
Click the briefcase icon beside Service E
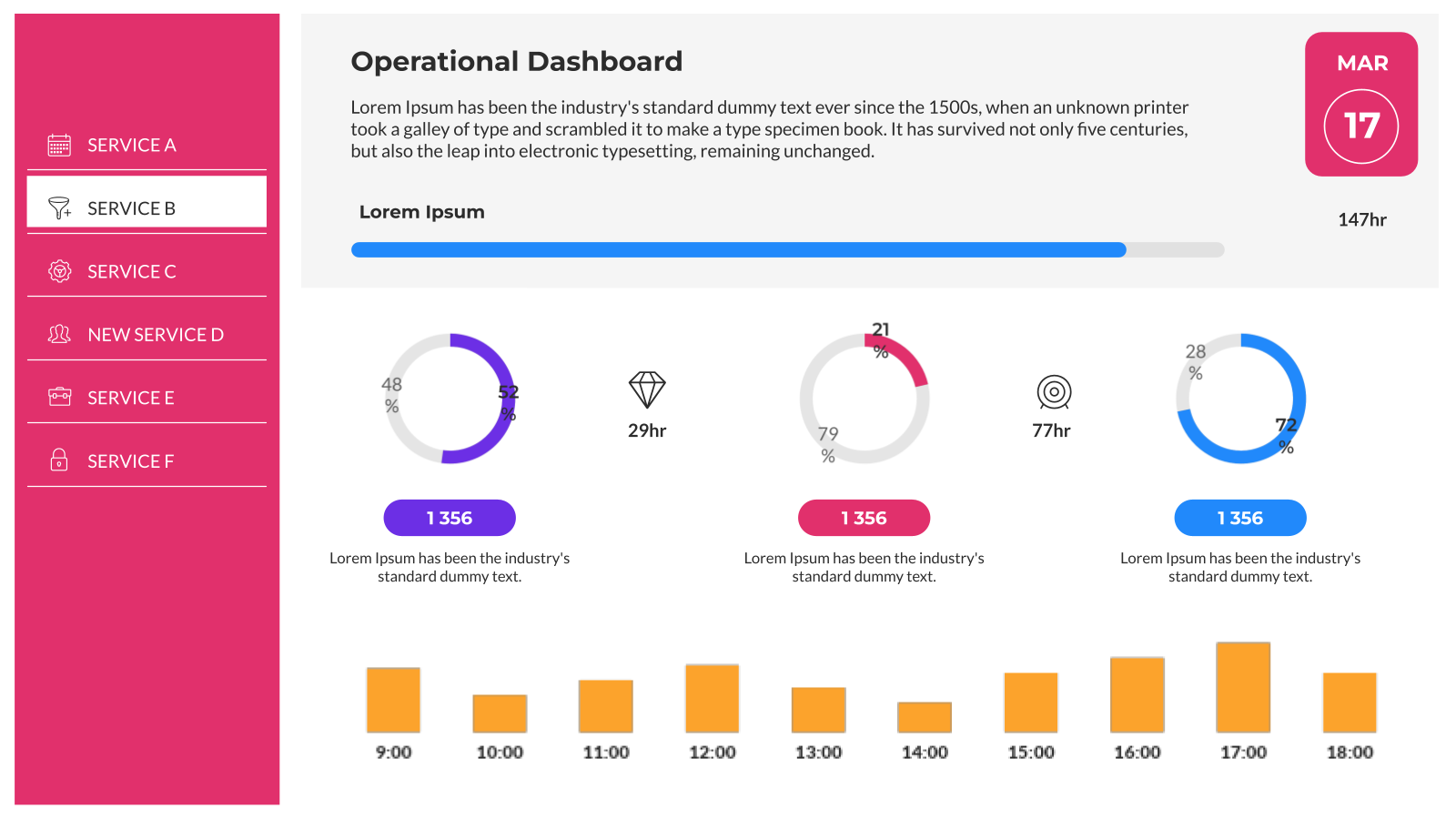[x=59, y=397]
